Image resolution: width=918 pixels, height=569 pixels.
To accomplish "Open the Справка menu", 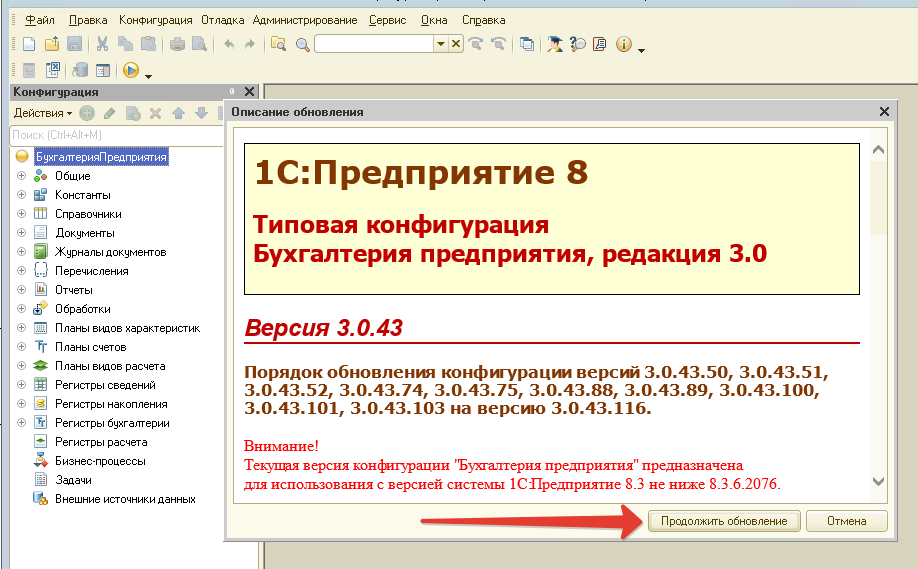I will [484, 20].
